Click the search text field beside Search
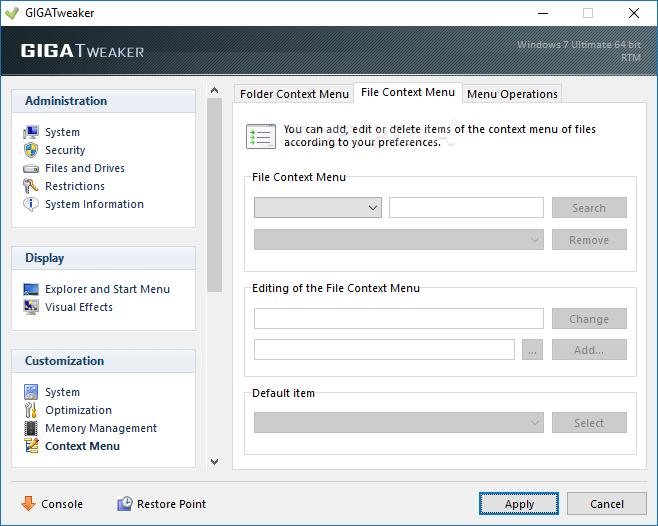Image resolution: width=658 pixels, height=526 pixels. click(466, 207)
